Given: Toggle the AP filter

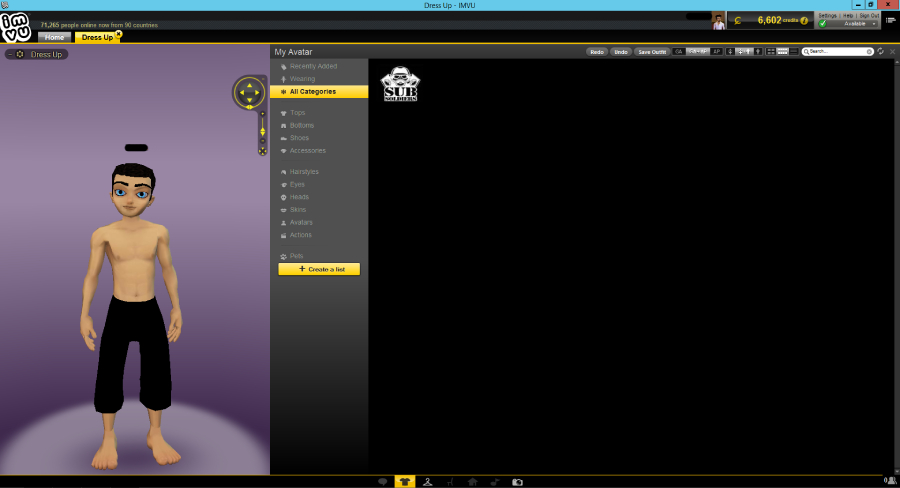Looking at the screenshot, I should click(716, 52).
